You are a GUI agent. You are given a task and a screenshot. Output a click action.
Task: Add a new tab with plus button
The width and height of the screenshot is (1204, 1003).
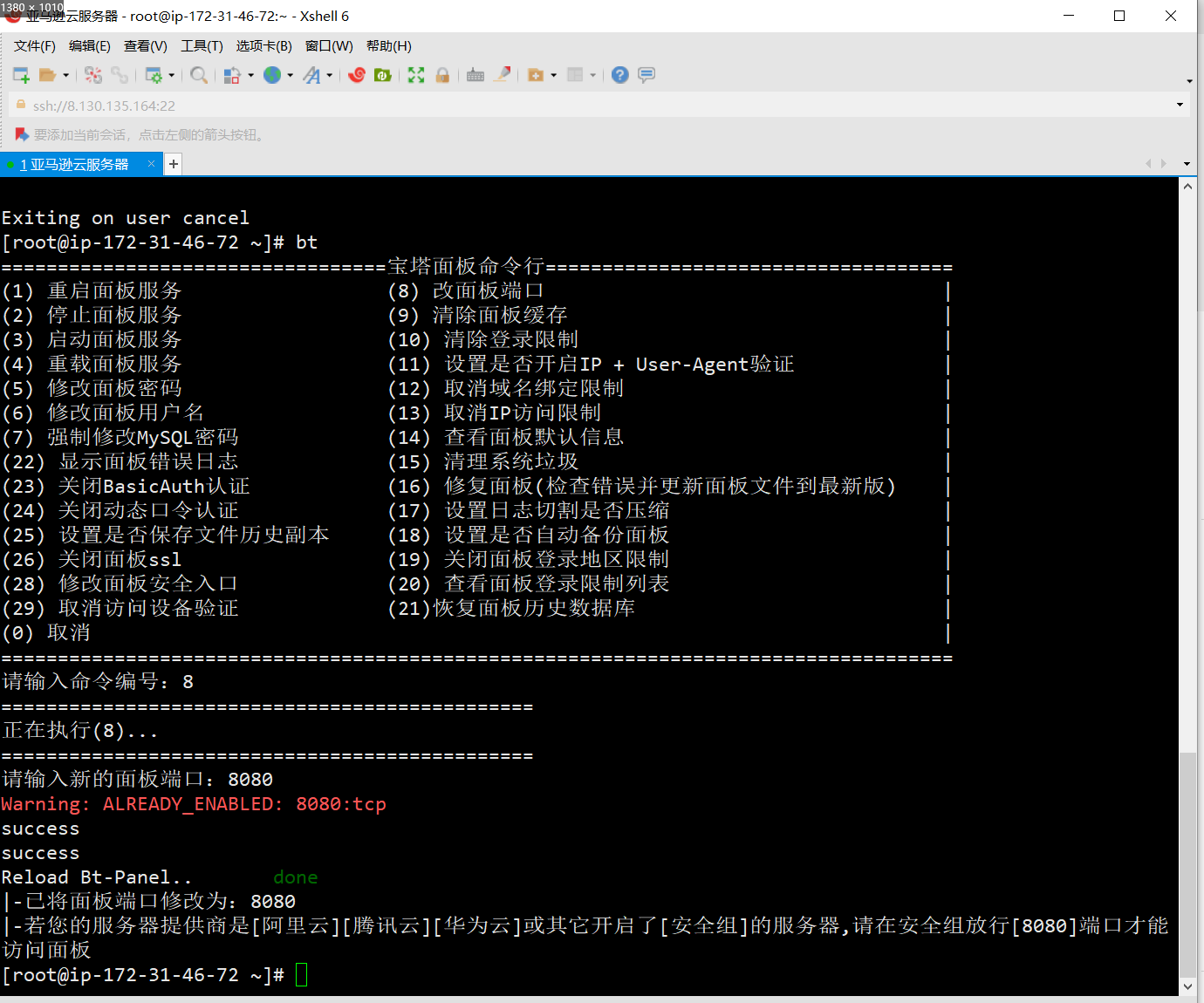click(174, 164)
